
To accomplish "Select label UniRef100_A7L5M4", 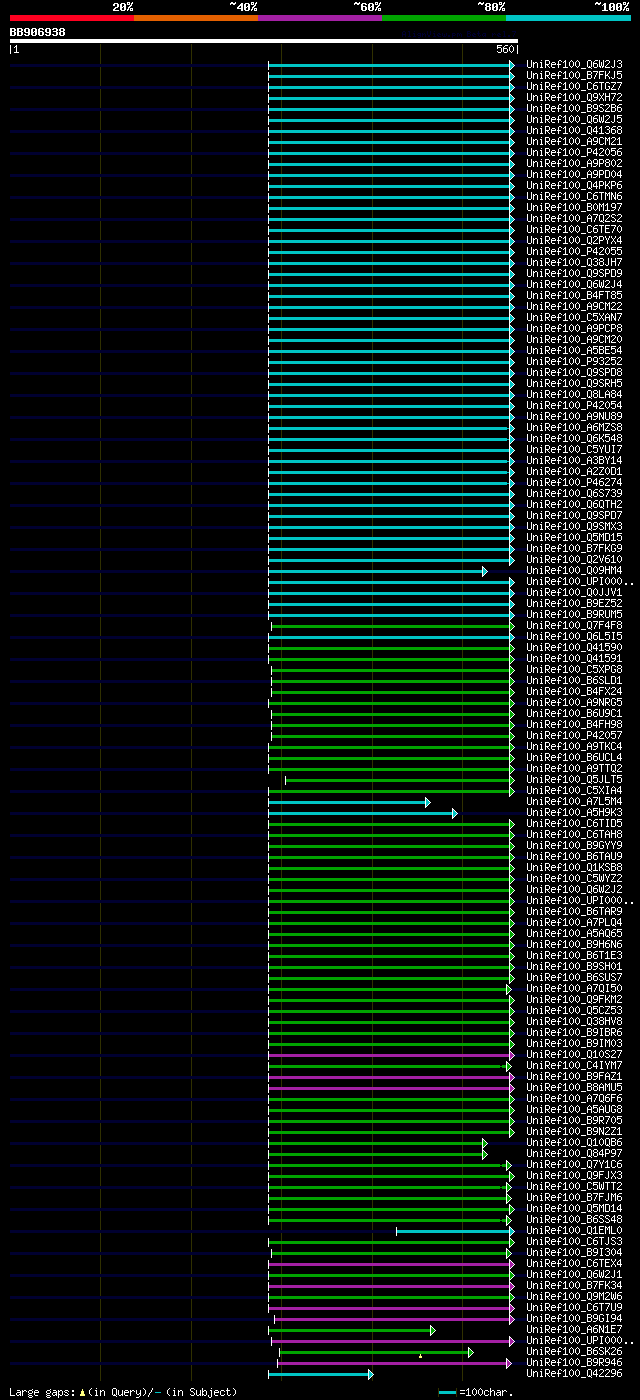I will point(574,802).
